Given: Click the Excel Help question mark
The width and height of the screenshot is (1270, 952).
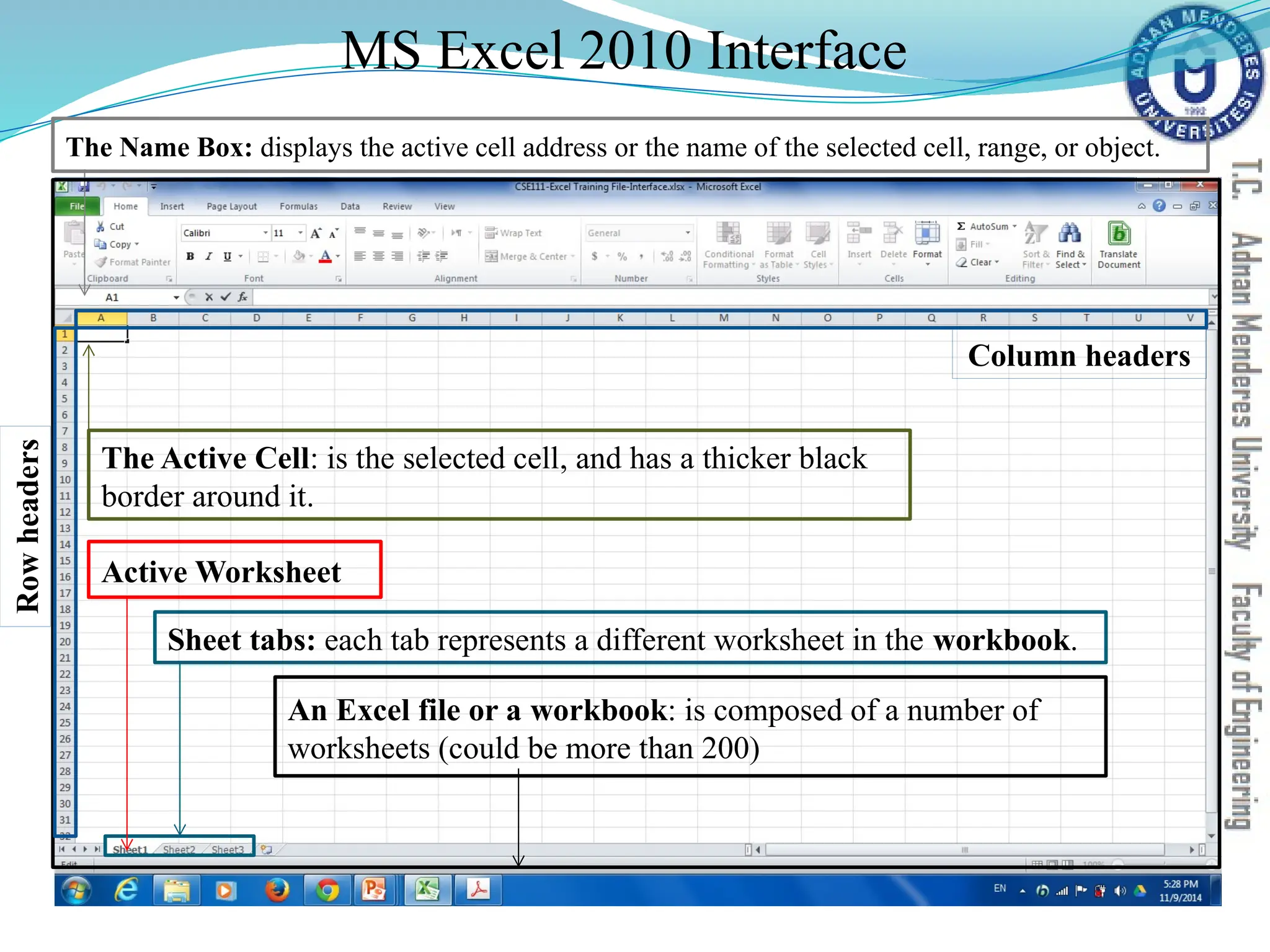Looking at the screenshot, I should coord(1159,206).
